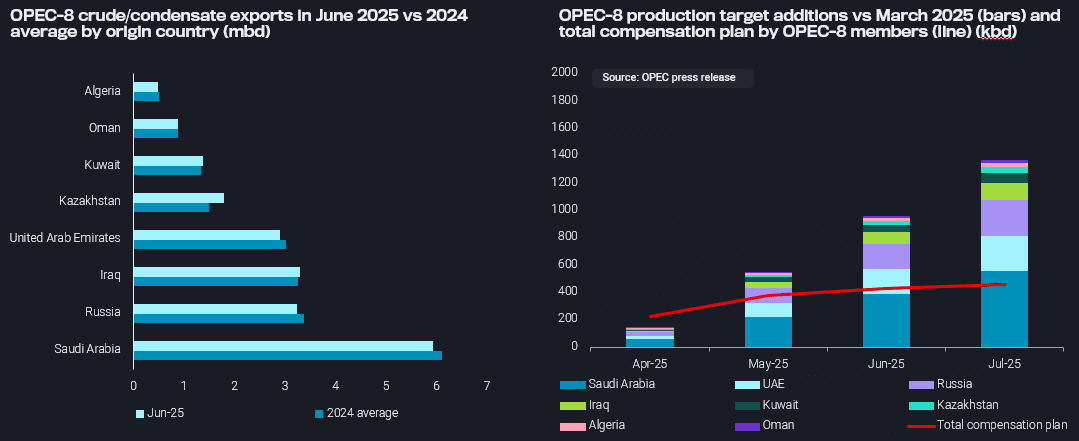Click the 'Apr-25' x-axis label
The image size is (1079, 441).
(650, 363)
